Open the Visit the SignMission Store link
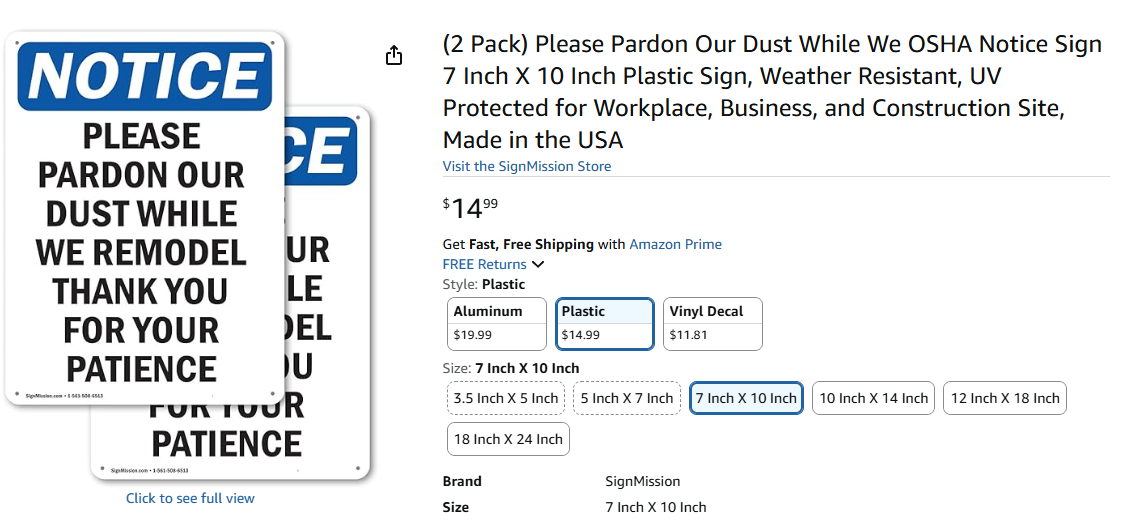Viewport: 1133px width, 520px height. pos(527,166)
